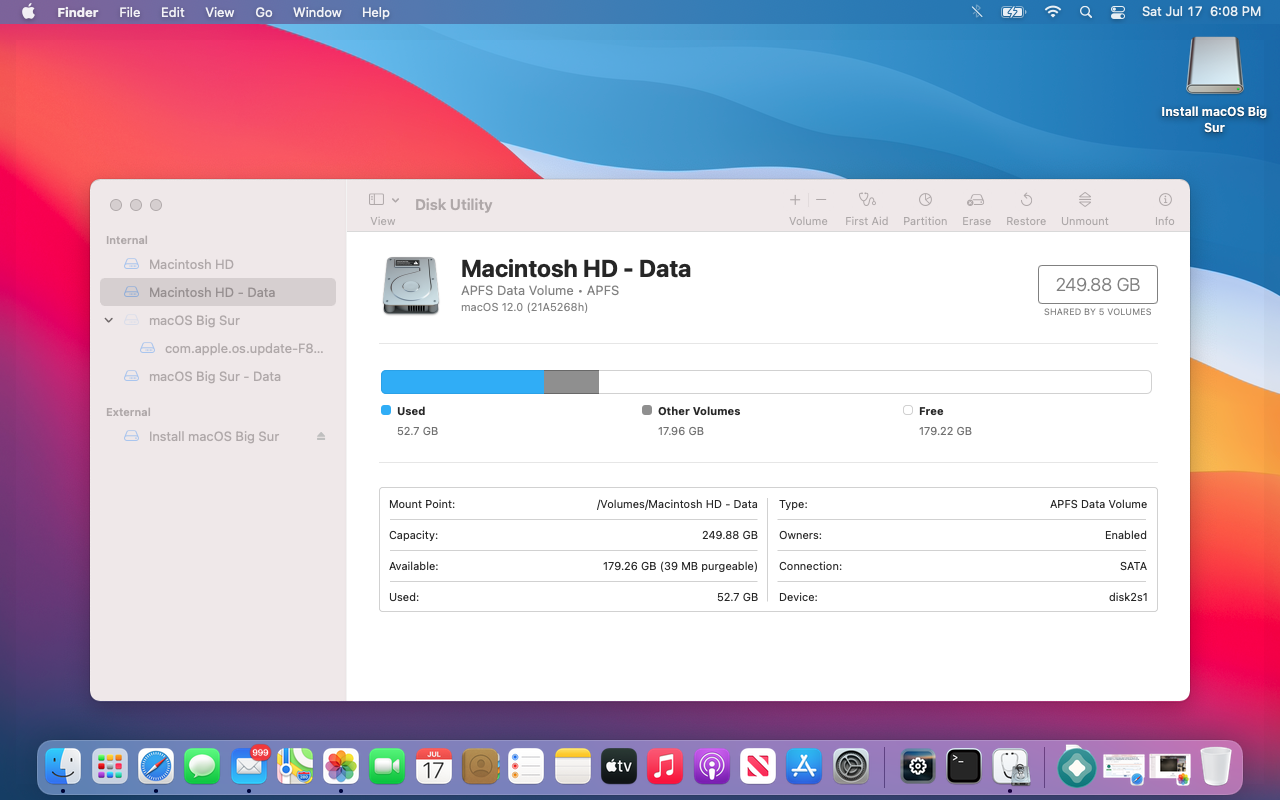Open News from the Dock
This screenshot has height=800, width=1280.
(x=758, y=767)
